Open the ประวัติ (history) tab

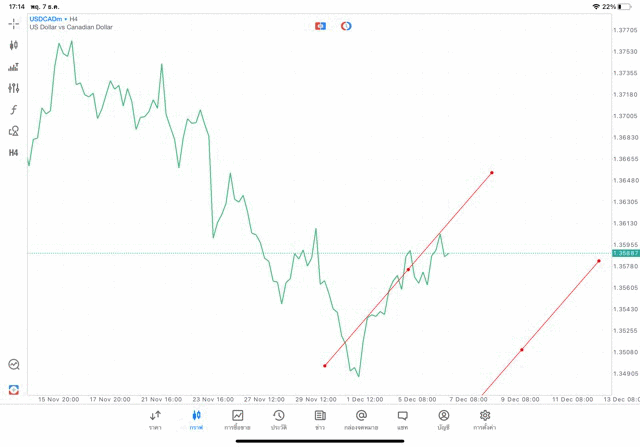[x=279, y=419]
